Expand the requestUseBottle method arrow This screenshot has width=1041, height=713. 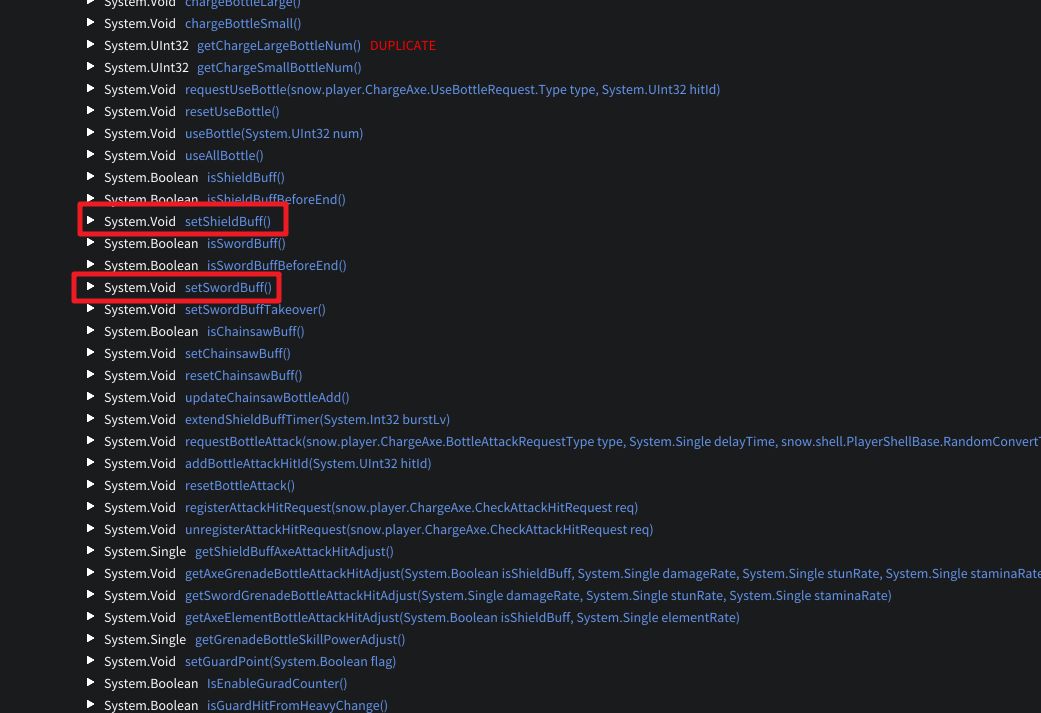91,88
